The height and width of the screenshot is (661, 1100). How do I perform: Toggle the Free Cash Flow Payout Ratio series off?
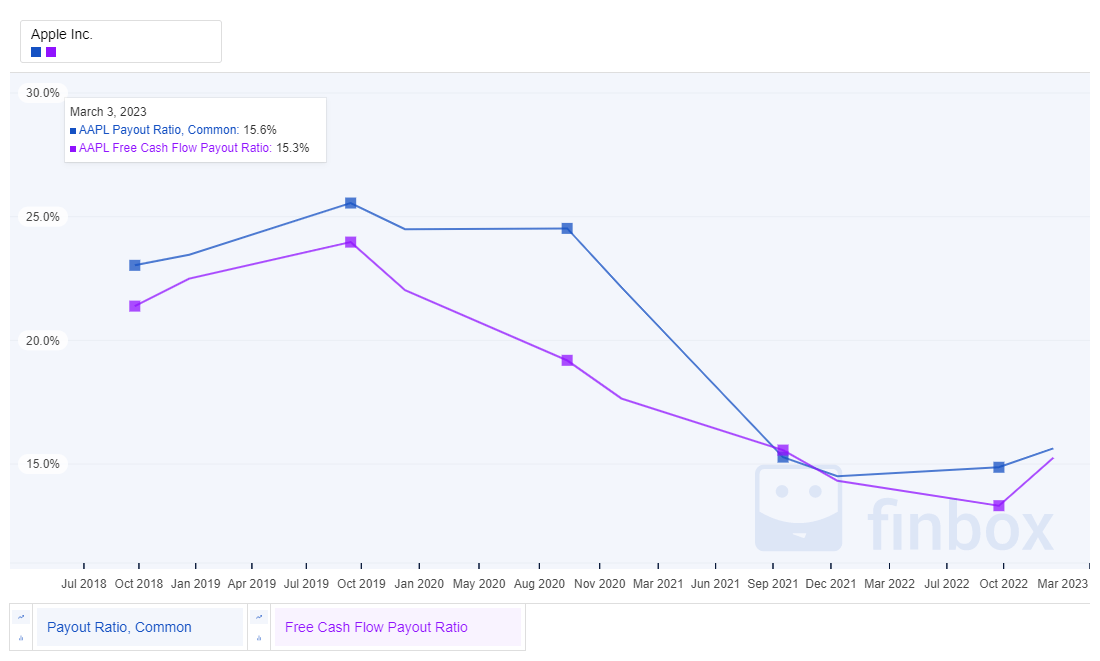coord(50,50)
